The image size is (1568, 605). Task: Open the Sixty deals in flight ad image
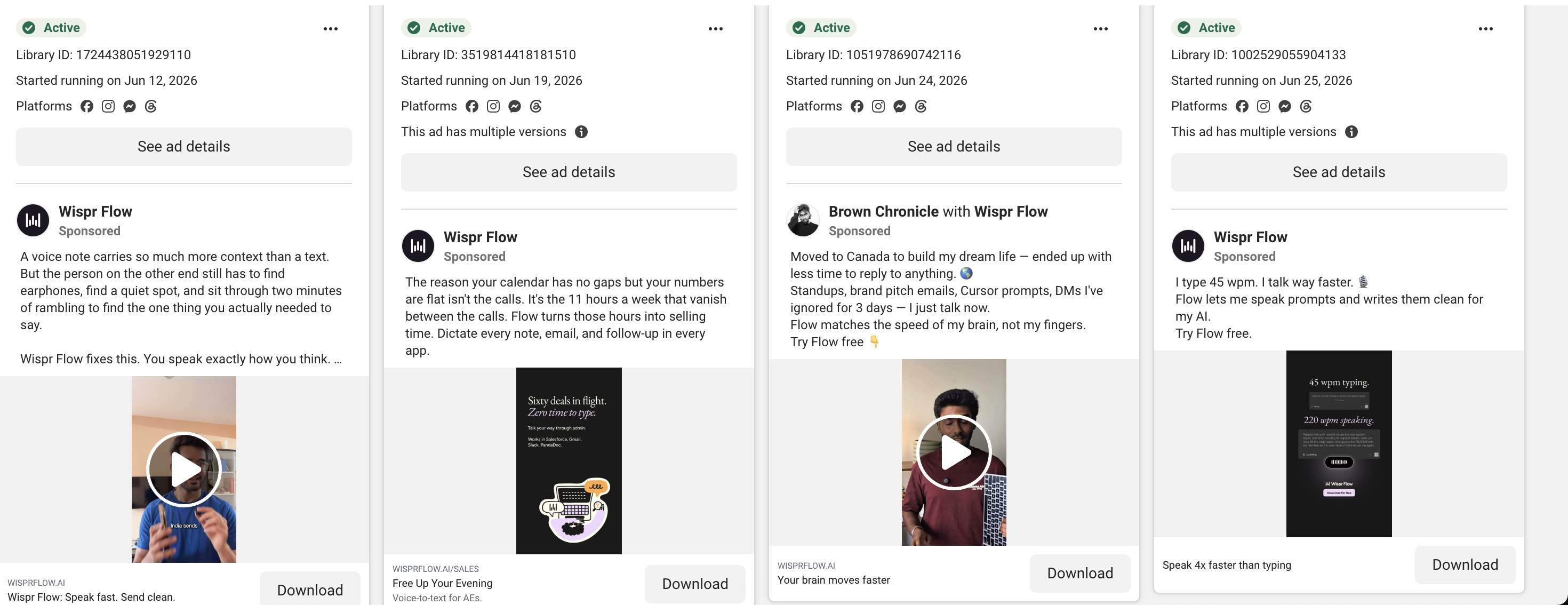coord(569,461)
